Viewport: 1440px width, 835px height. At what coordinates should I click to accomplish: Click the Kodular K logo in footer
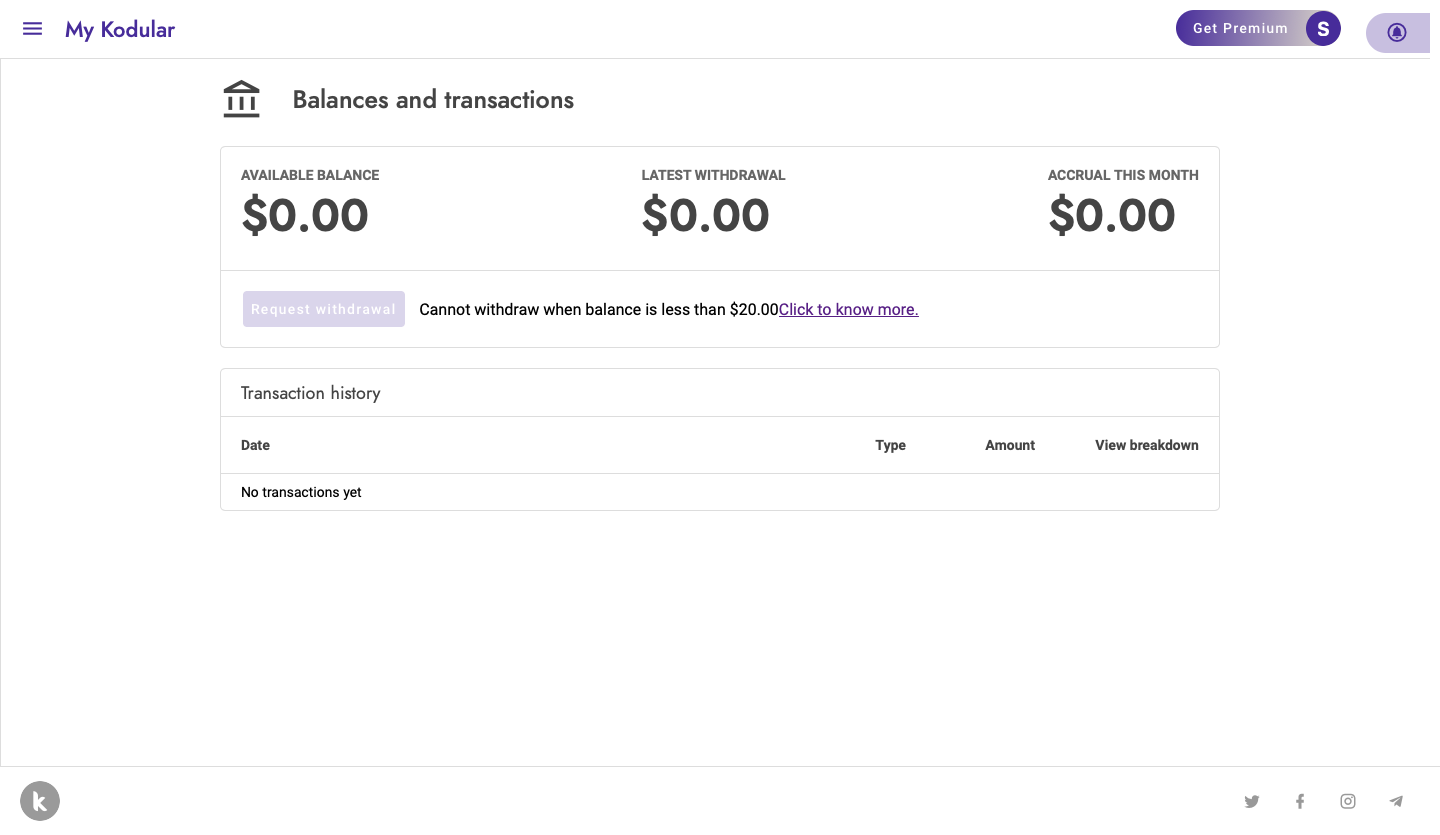[40, 801]
